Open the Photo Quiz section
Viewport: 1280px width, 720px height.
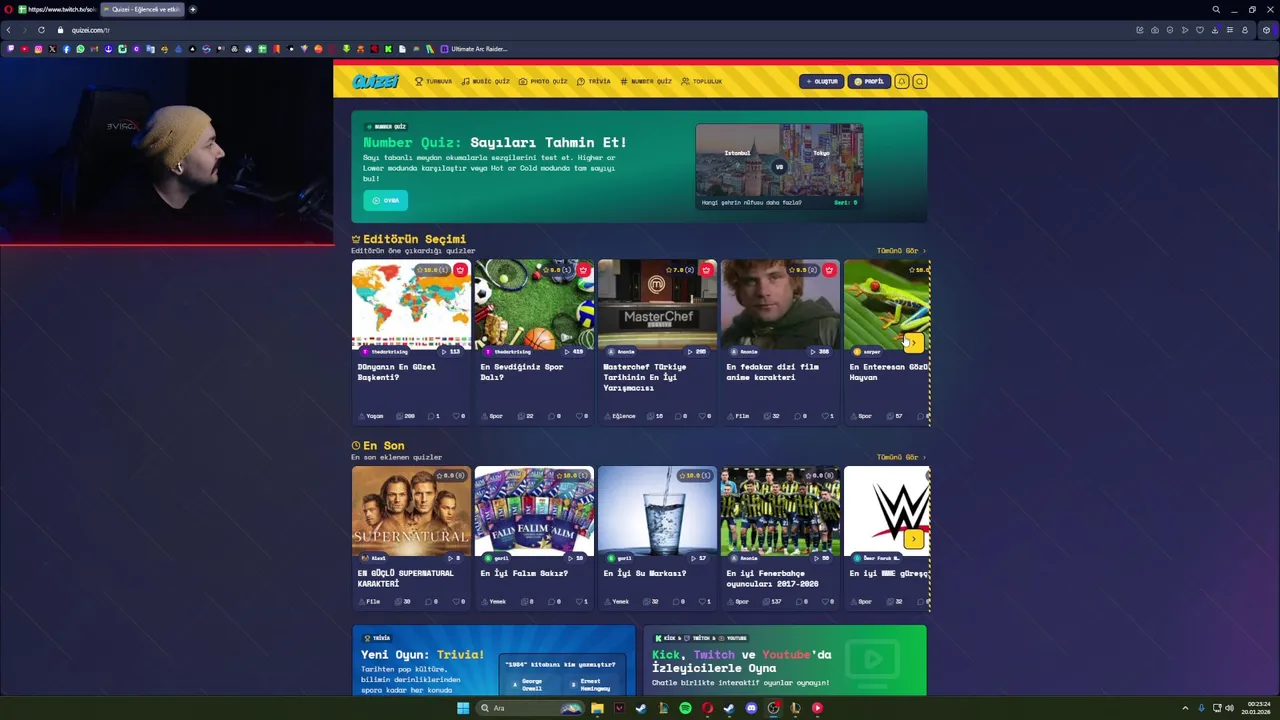click(x=543, y=81)
